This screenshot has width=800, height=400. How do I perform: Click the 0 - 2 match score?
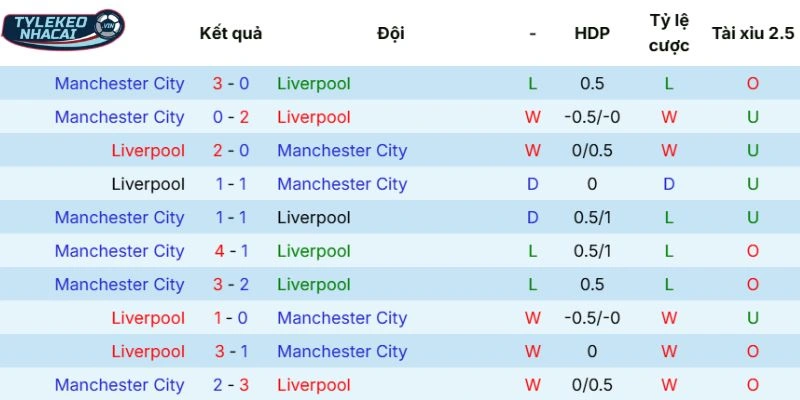click(x=231, y=117)
